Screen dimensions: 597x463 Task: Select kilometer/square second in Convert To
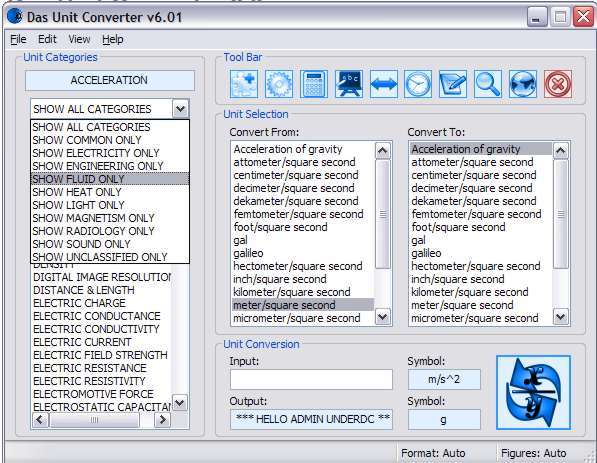click(x=481, y=292)
